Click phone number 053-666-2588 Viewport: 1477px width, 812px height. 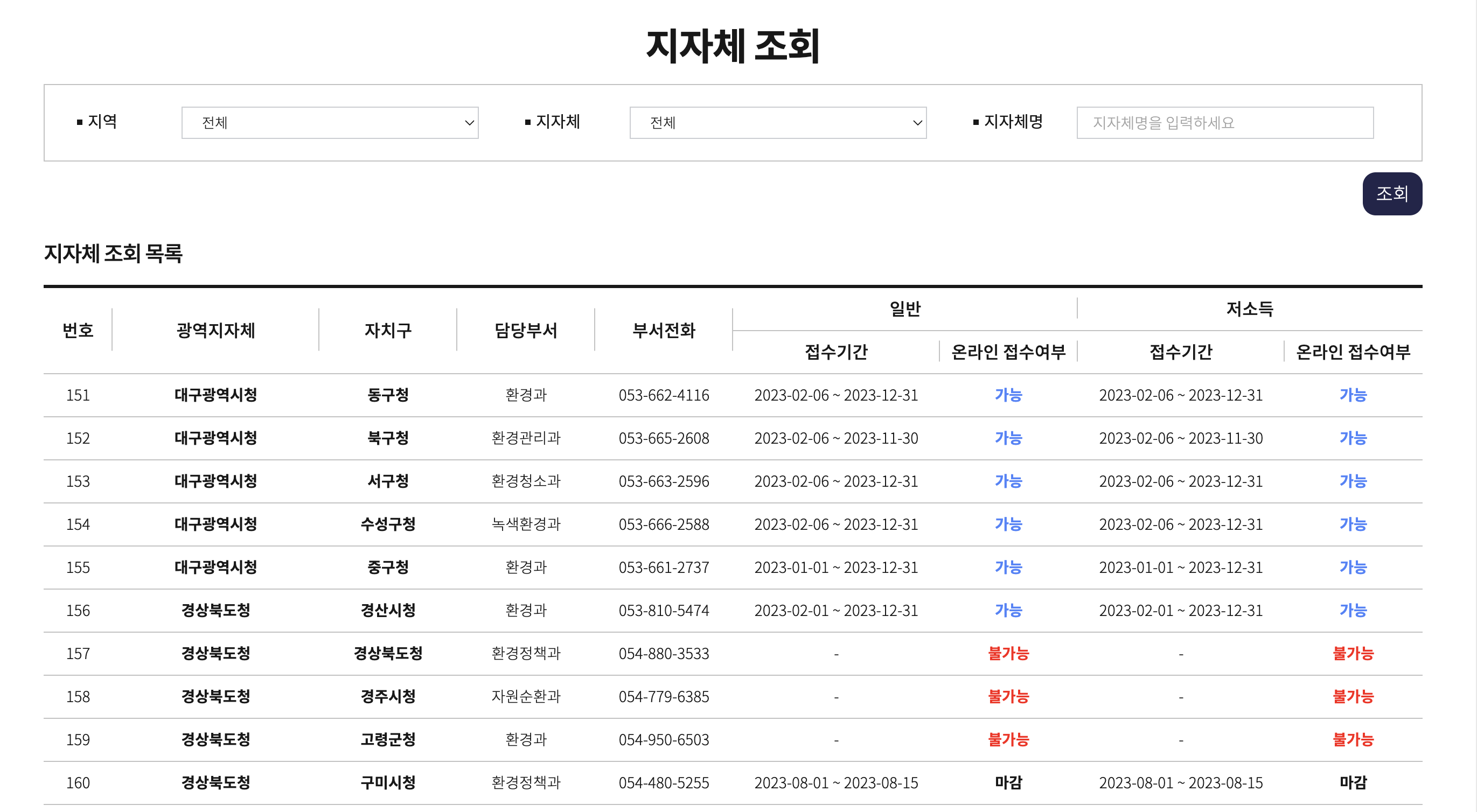[x=664, y=524]
